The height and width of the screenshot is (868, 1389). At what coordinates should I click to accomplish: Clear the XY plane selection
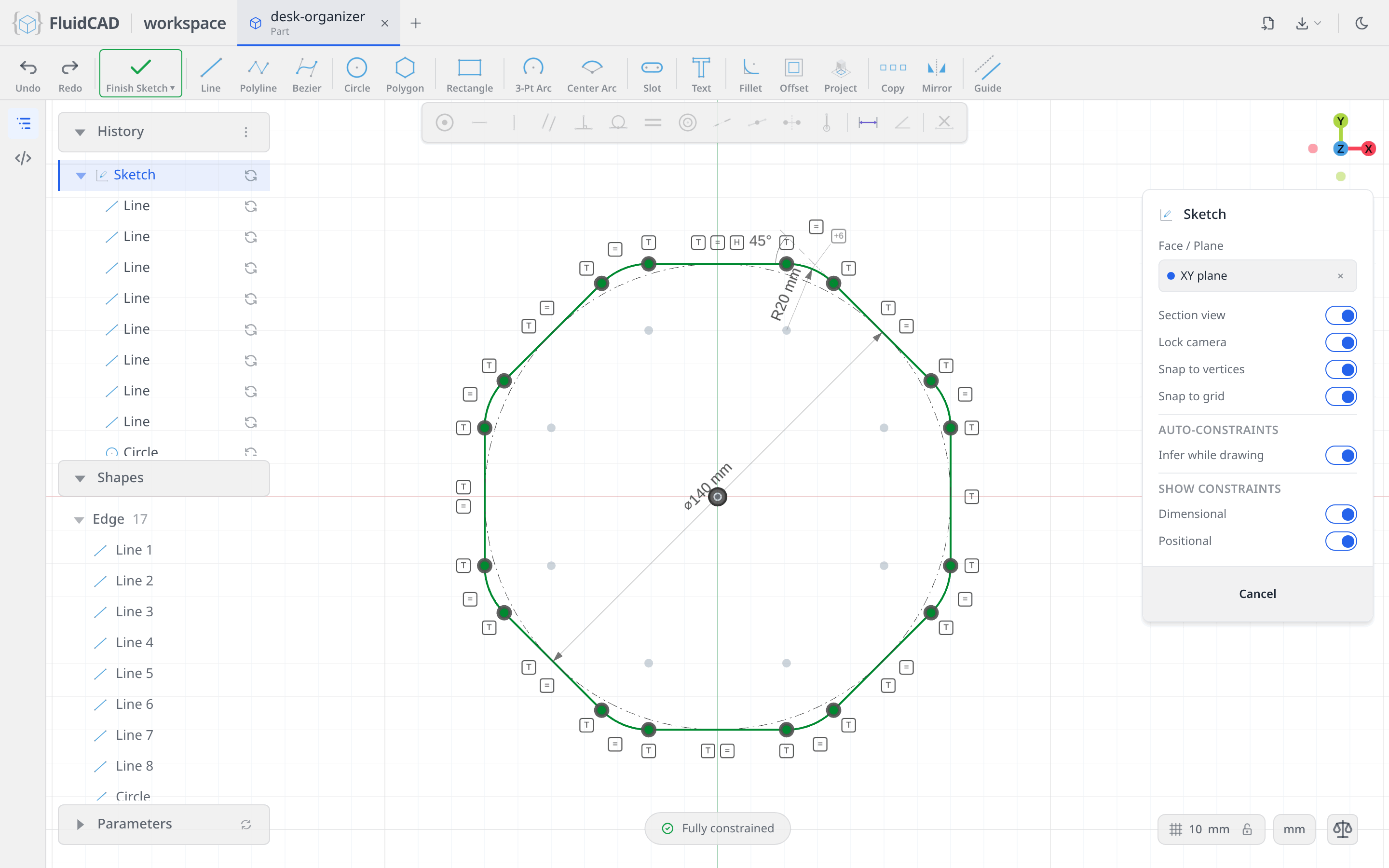tap(1340, 276)
